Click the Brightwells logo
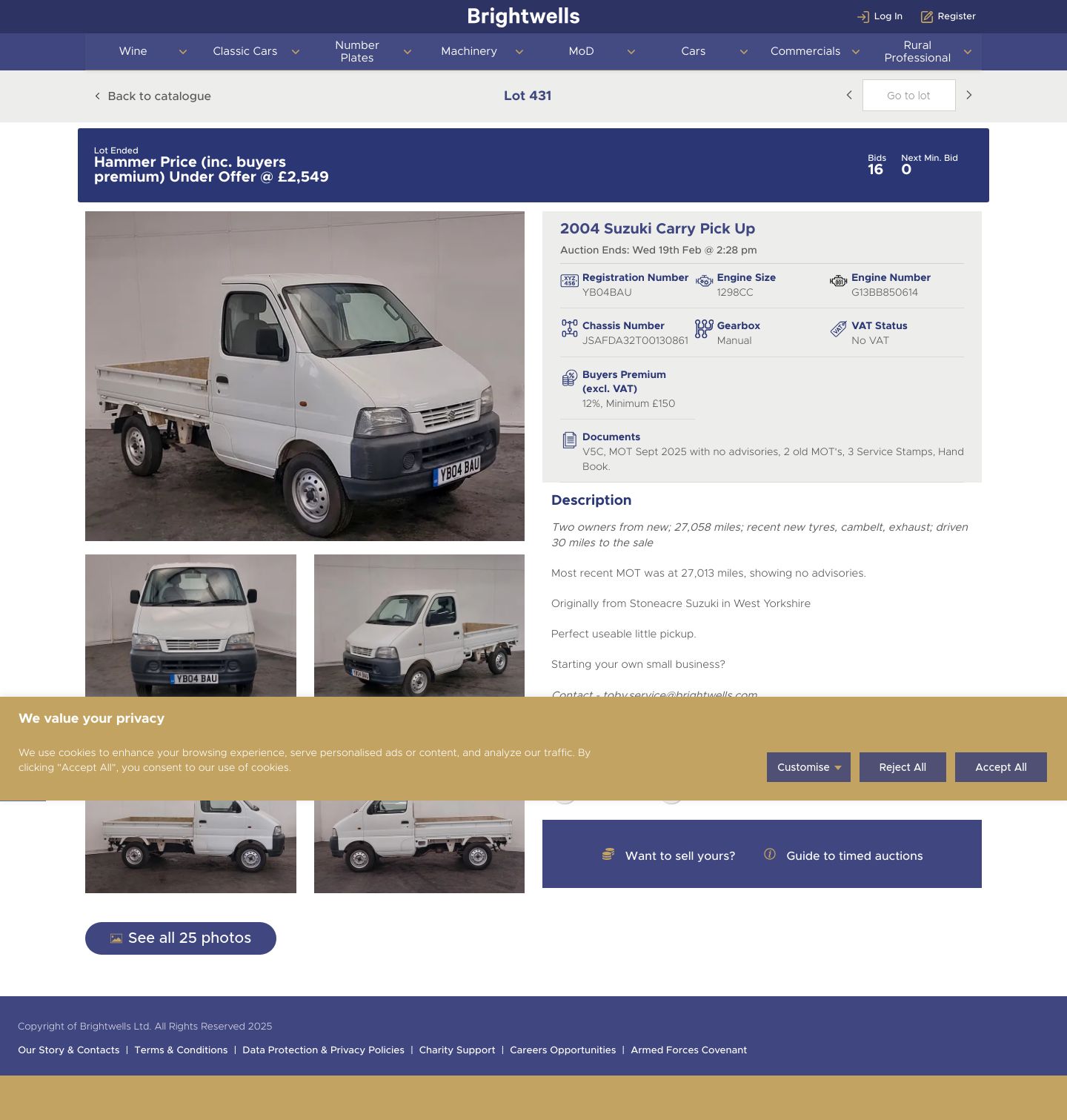The image size is (1067, 1120). [523, 16]
